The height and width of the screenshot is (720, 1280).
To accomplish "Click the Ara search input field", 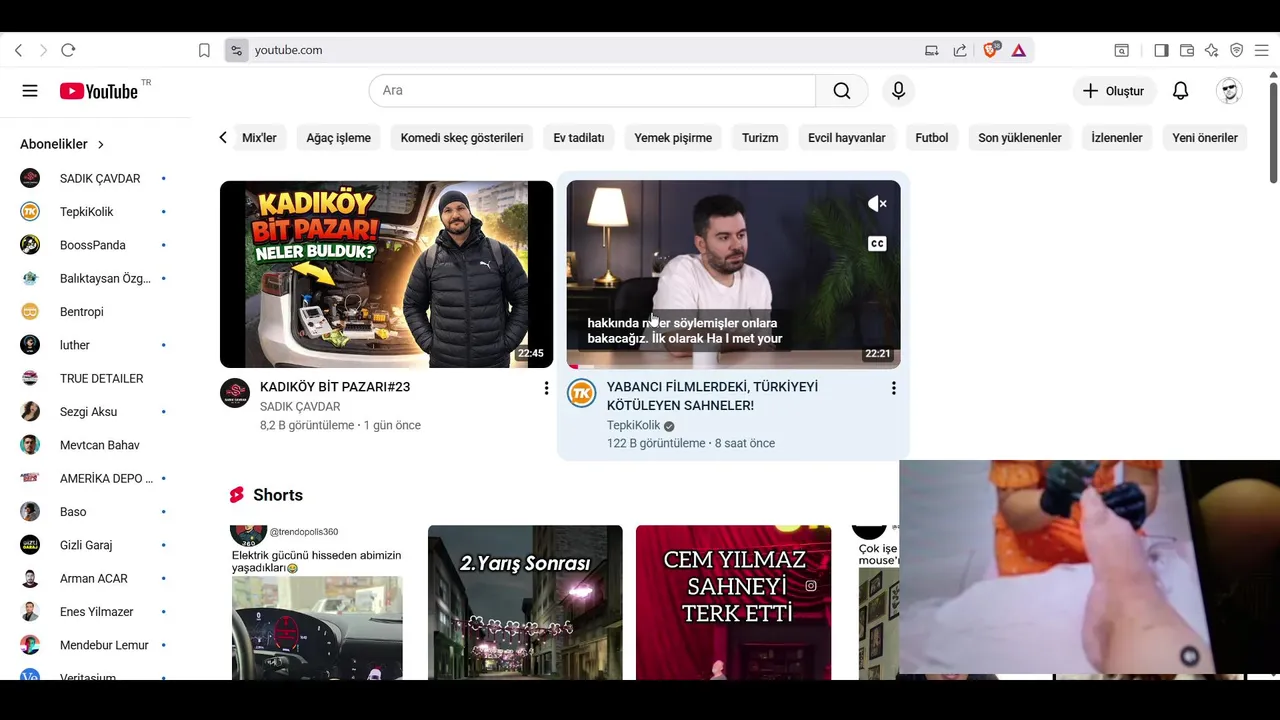I will 592,91.
